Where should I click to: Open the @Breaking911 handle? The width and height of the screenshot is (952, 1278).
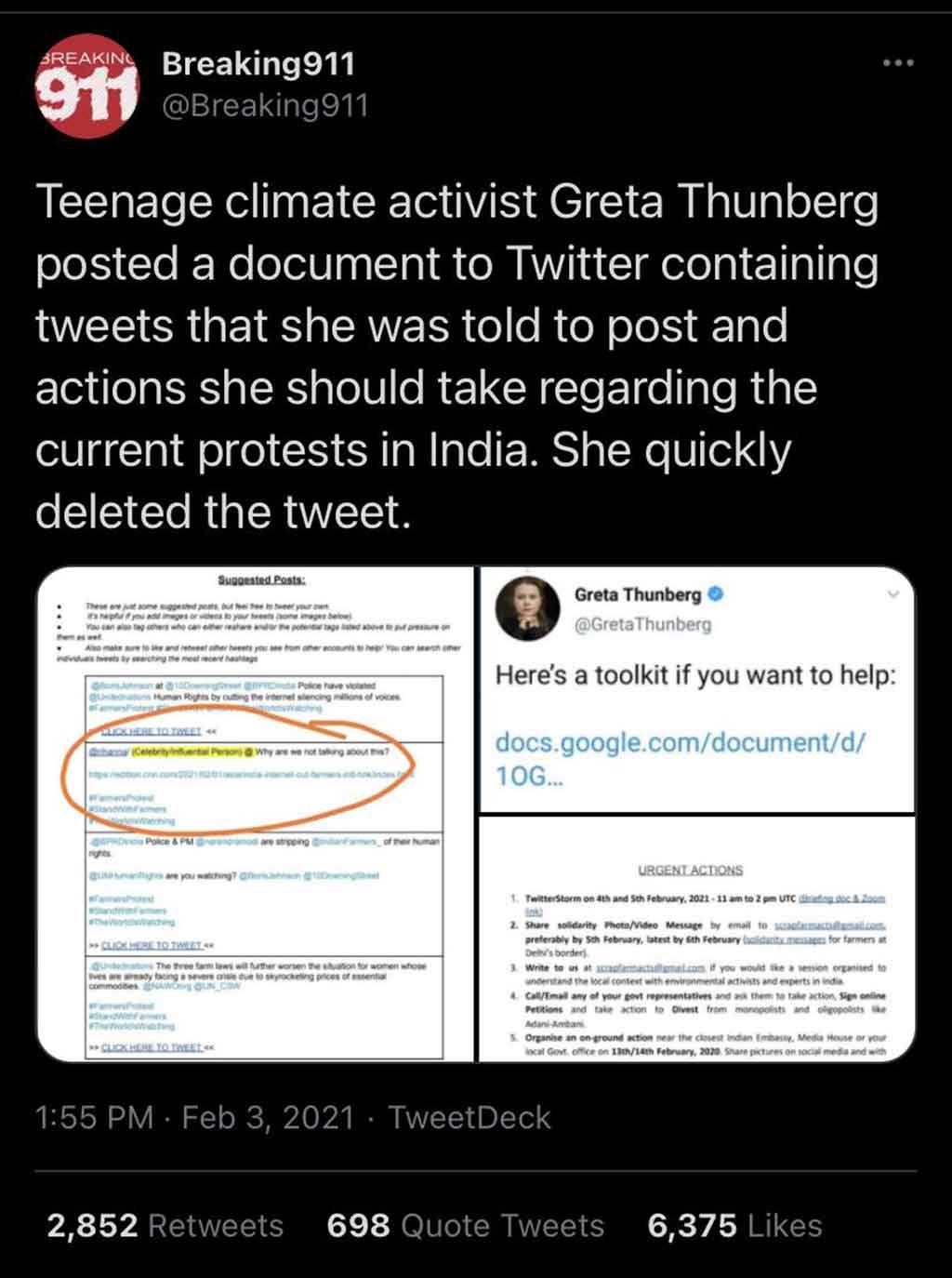265,105
